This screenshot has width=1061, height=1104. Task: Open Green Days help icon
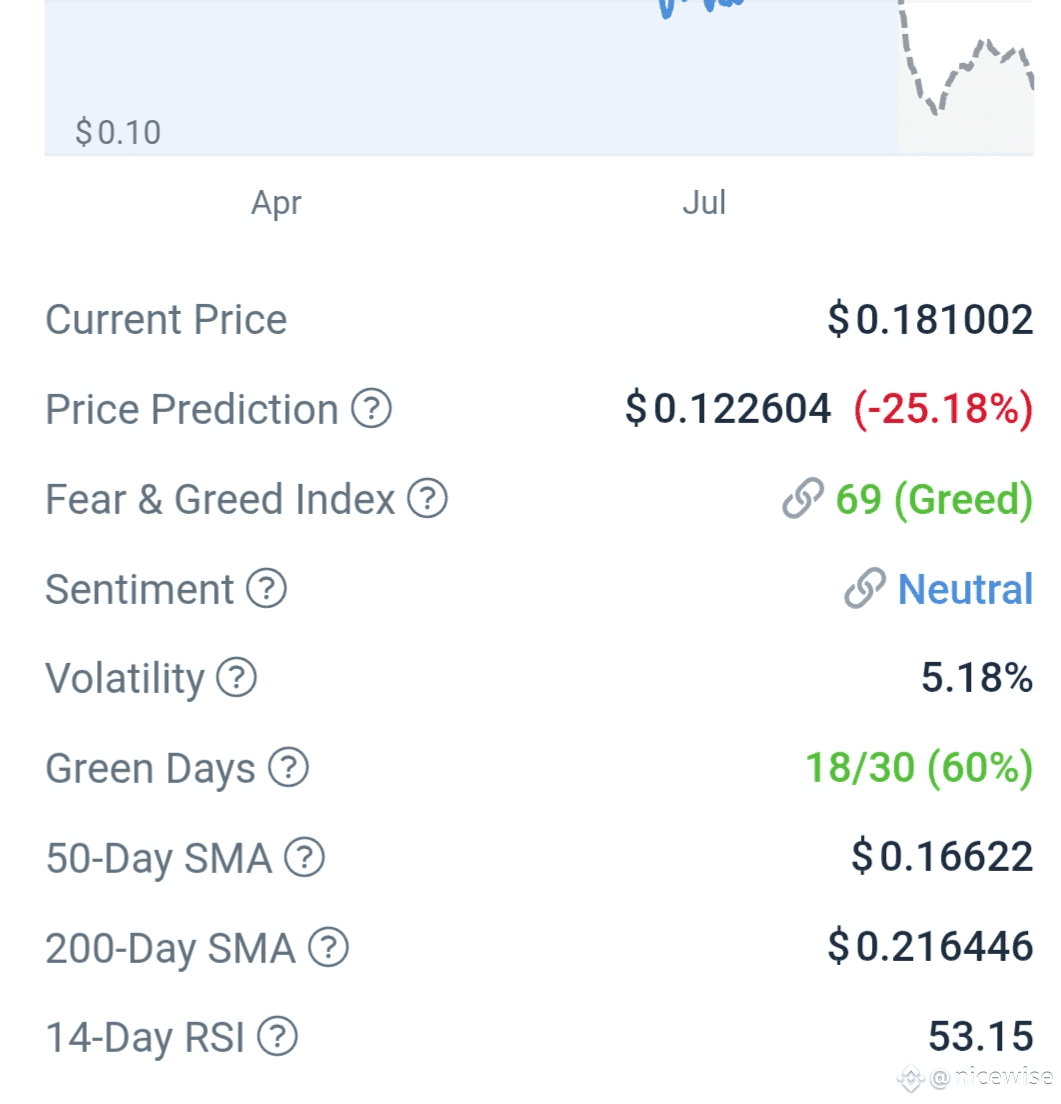click(288, 767)
